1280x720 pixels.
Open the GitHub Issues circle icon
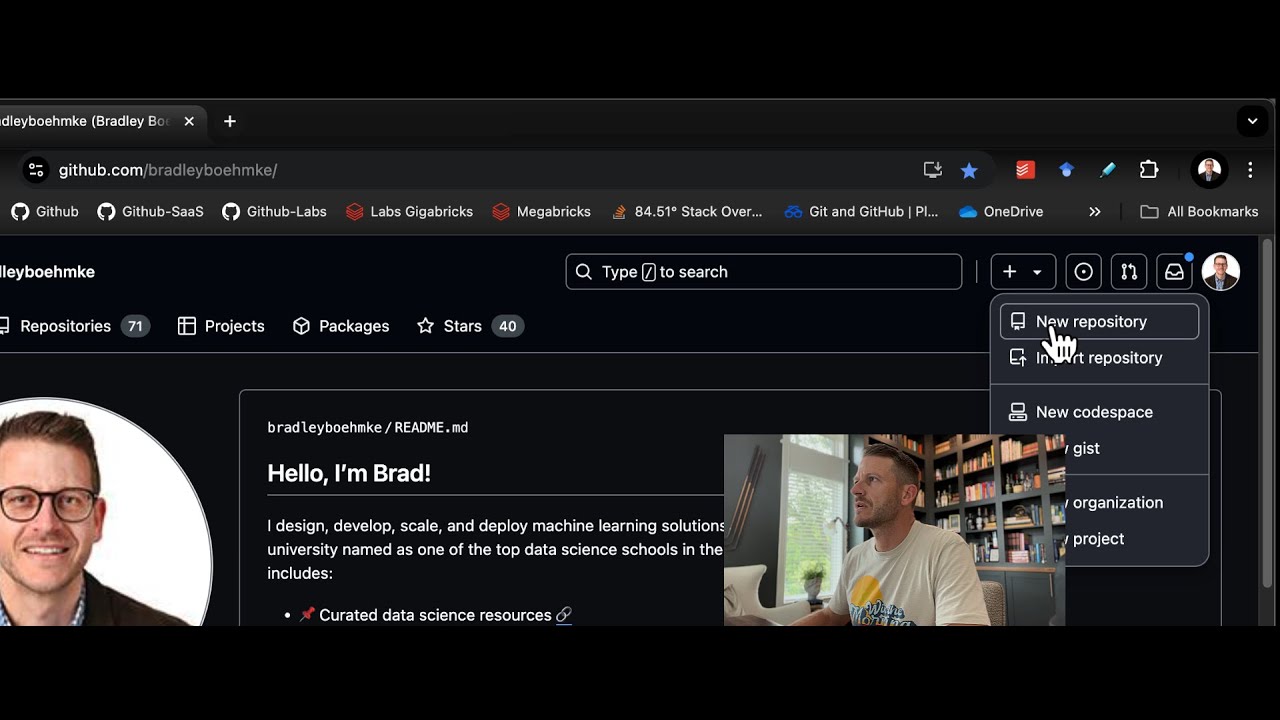(1084, 272)
